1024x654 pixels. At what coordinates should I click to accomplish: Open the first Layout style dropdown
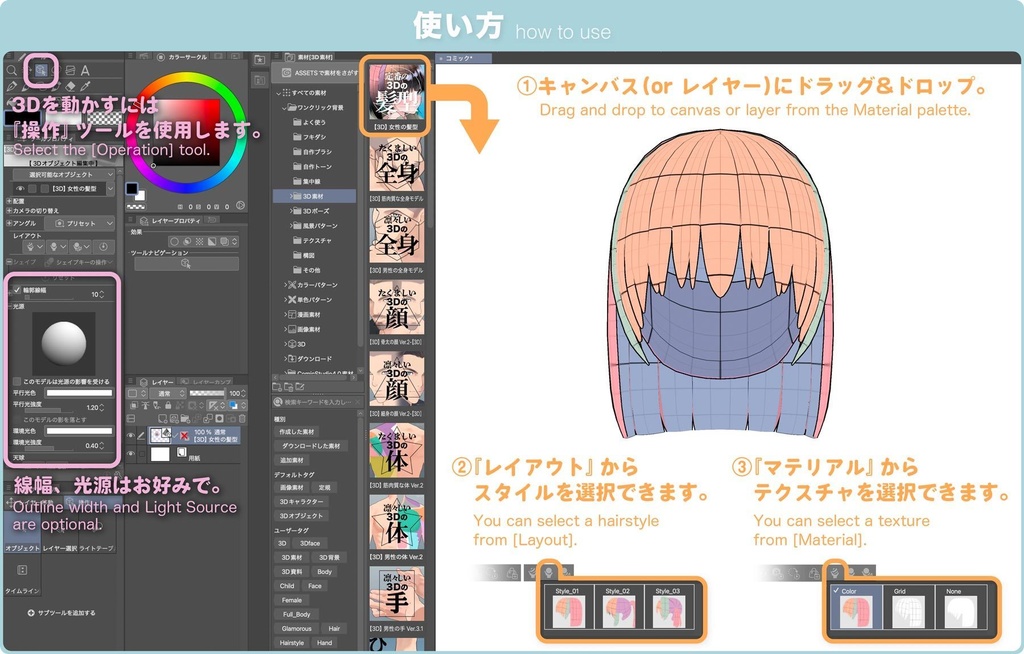click(33, 247)
